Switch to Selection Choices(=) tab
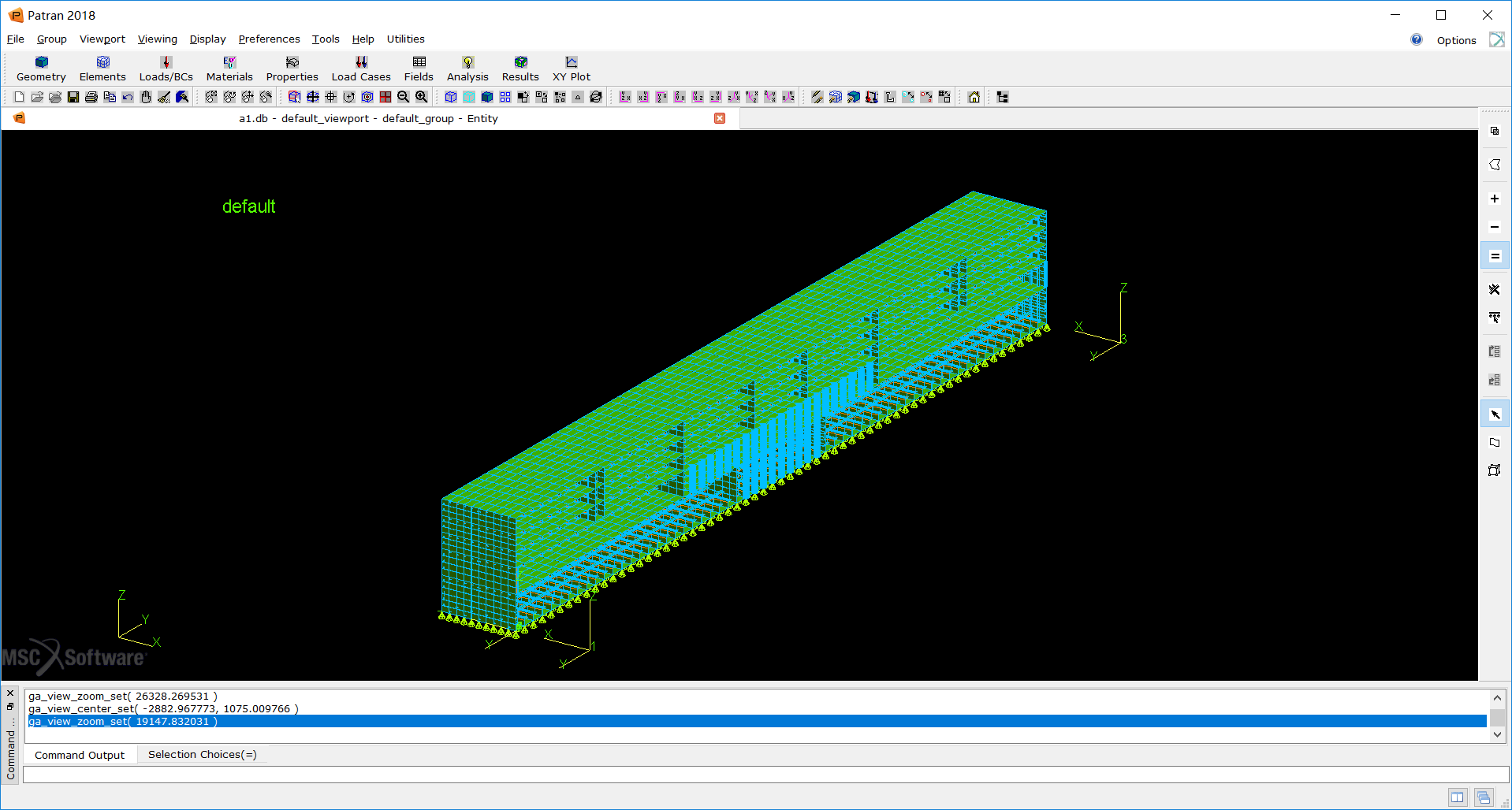Screen dimensions: 1512x810 click(x=202, y=755)
